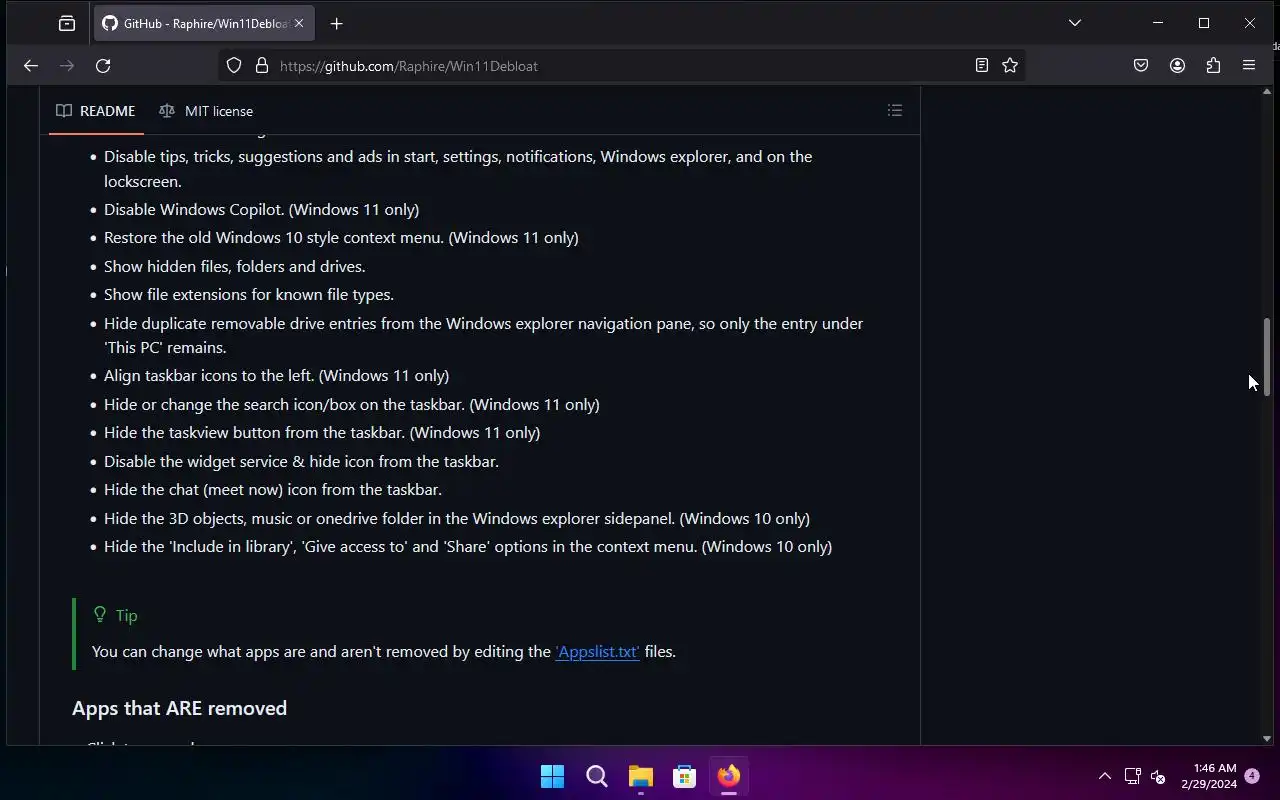Click the Tip callout label
Image resolution: width=1280 pixels, height=800 pixels.
(115, 615)
